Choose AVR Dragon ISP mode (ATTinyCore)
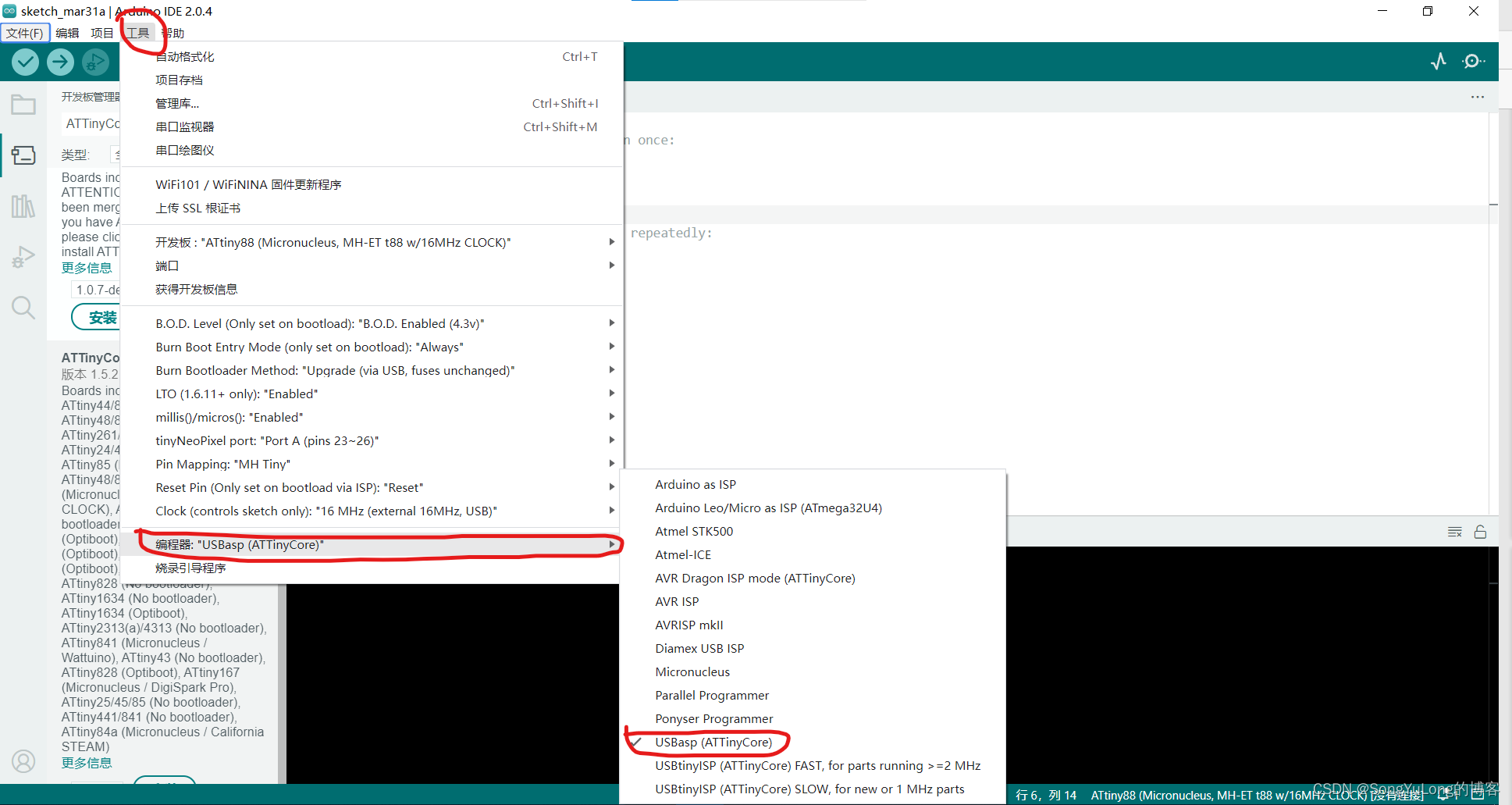Screen dimensions: 1512x805 click(813, 578)
